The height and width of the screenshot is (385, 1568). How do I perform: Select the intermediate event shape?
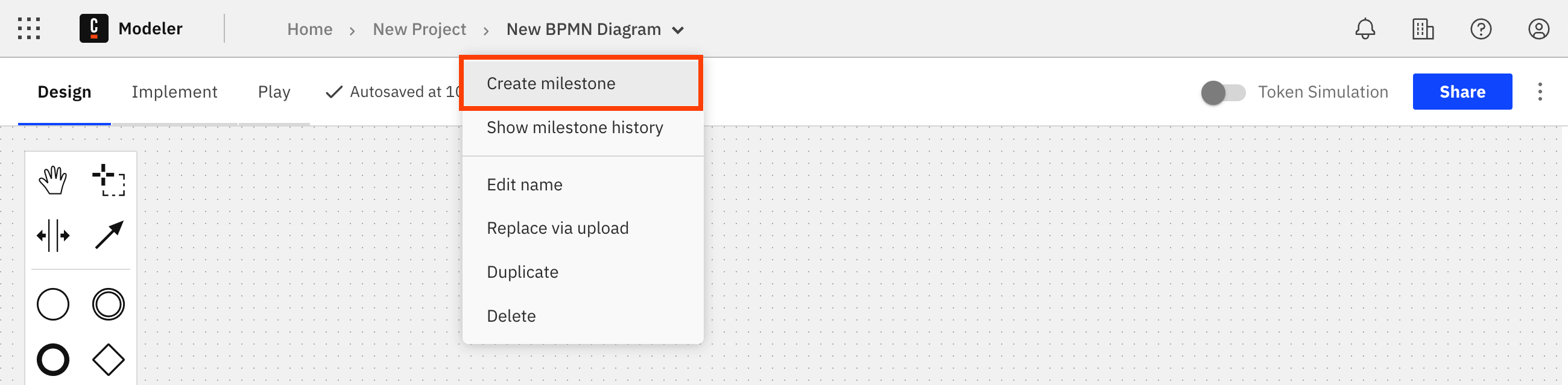tap(109, 304)
